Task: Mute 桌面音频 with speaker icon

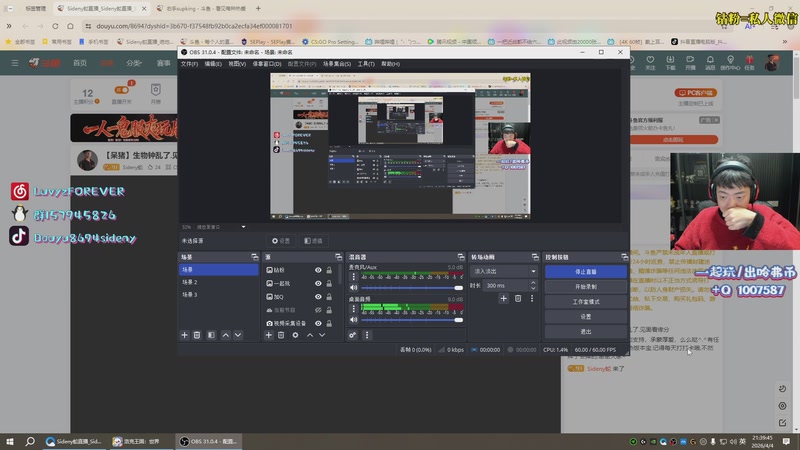Action: pyautogui.click(x=354, y=320)
